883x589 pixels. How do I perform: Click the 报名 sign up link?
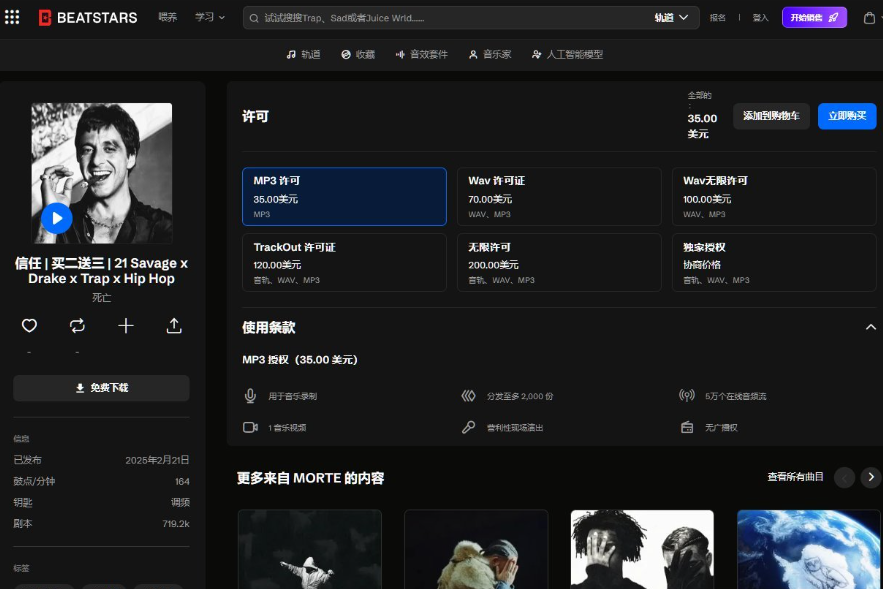[x=717, y=18]
